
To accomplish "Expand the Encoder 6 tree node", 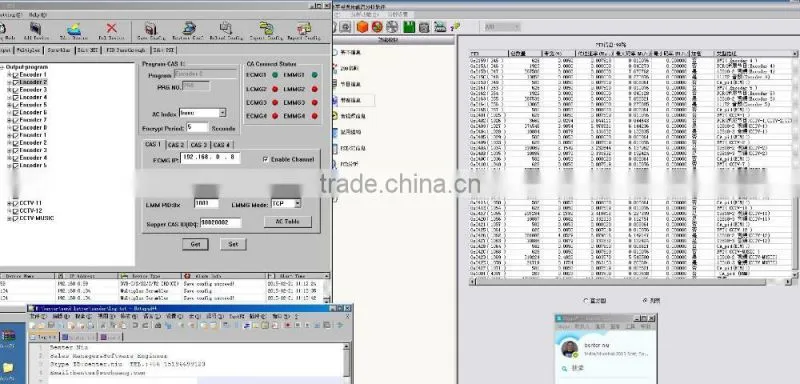I will [x=9, y=112].
